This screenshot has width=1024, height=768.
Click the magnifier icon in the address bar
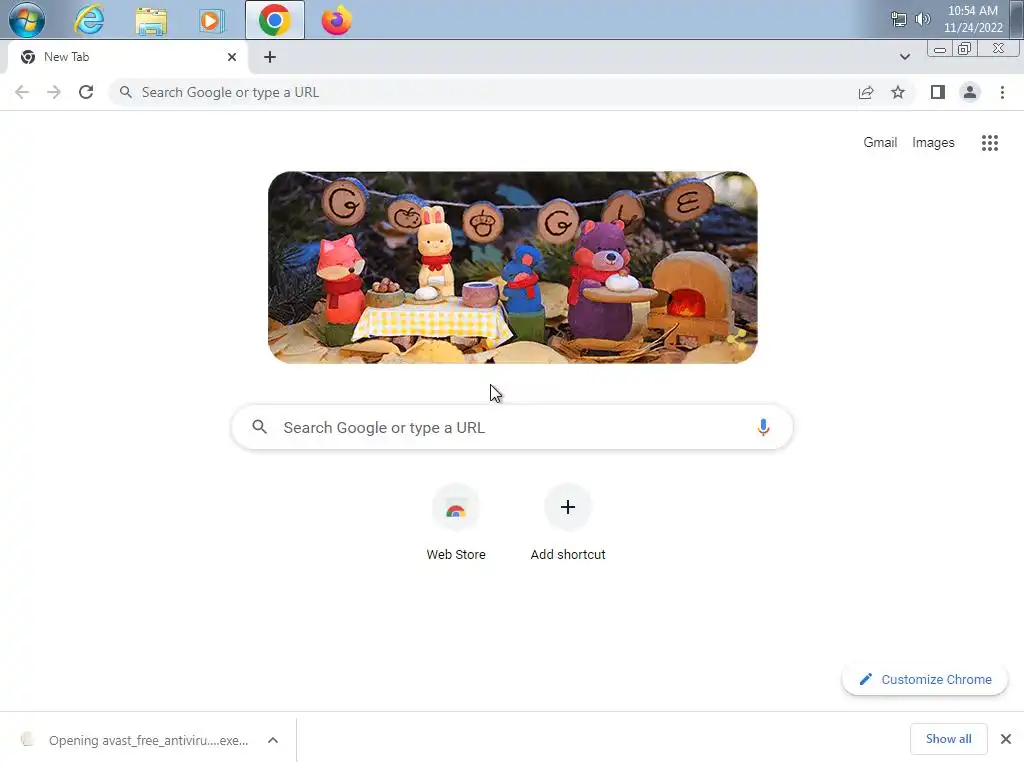tap(126, 92)
